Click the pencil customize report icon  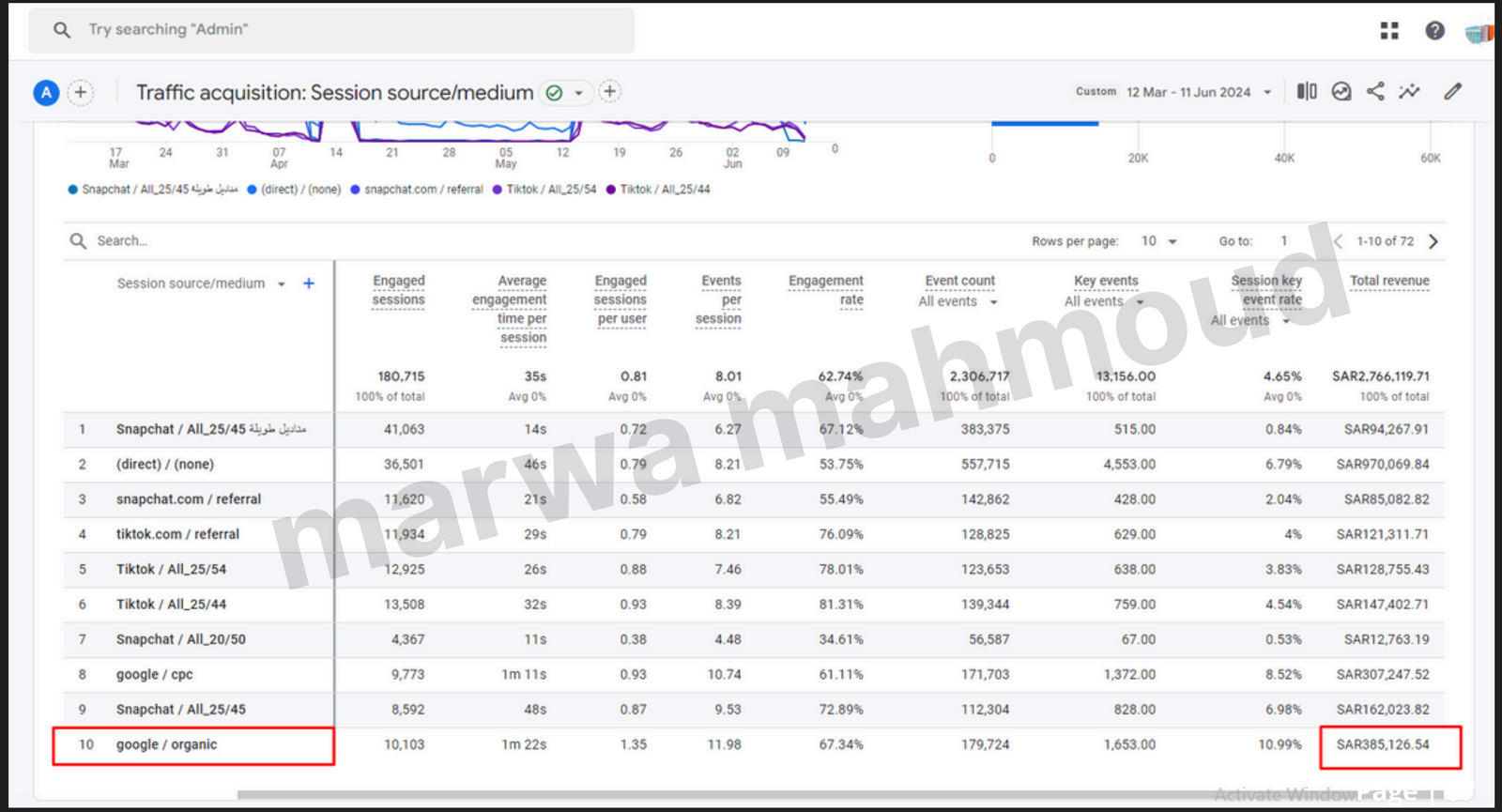click(x=1452, y=91)
